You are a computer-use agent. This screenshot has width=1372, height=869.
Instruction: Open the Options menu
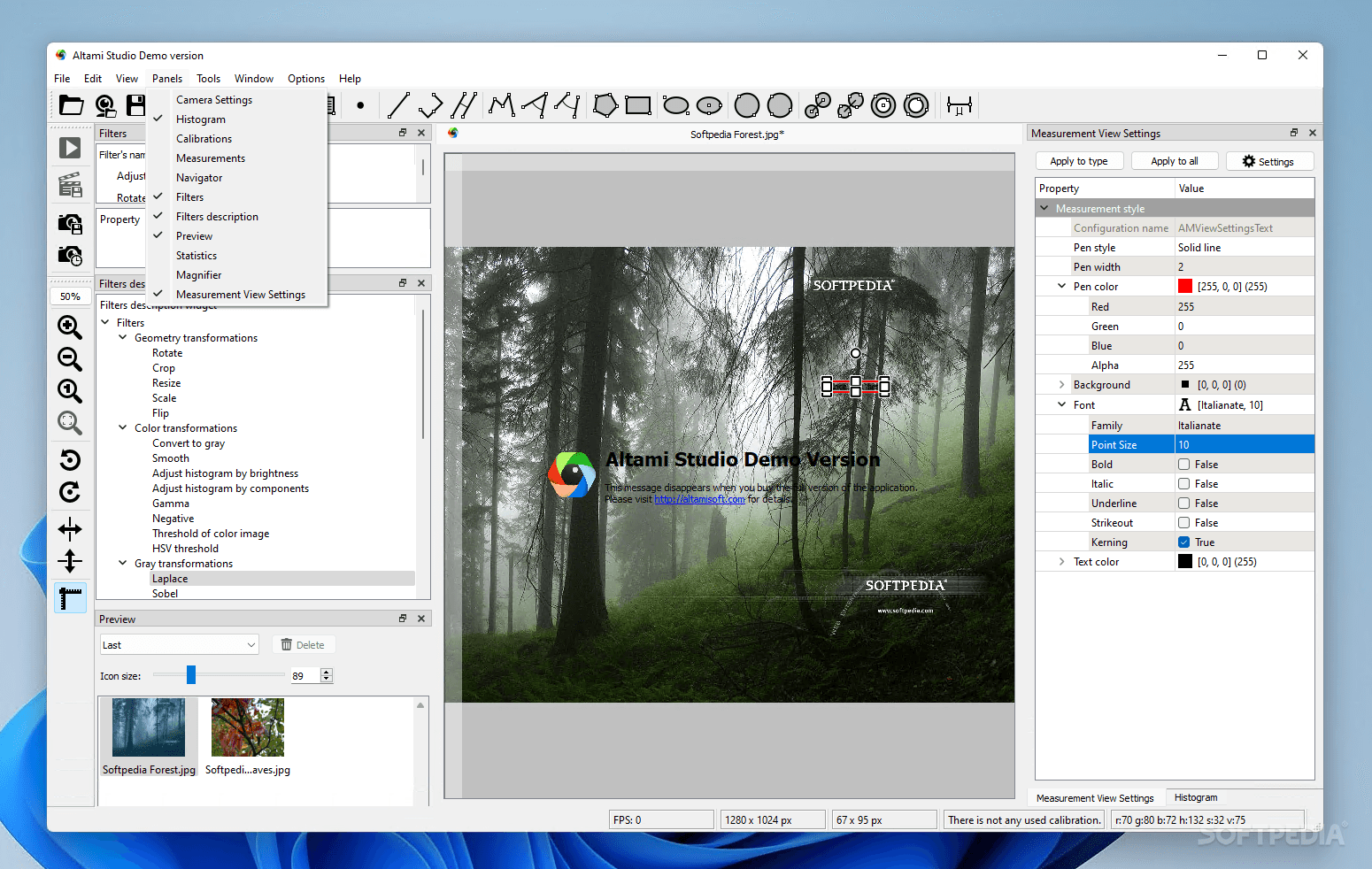pos(306,79)
